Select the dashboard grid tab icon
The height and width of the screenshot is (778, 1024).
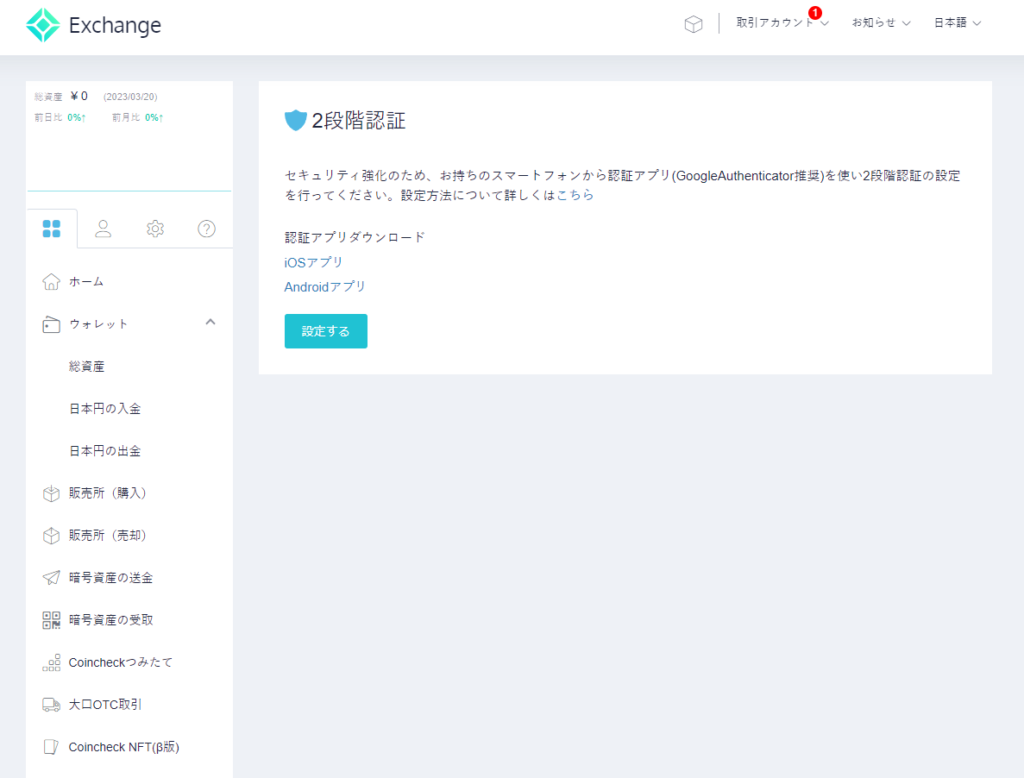point(52,228)
